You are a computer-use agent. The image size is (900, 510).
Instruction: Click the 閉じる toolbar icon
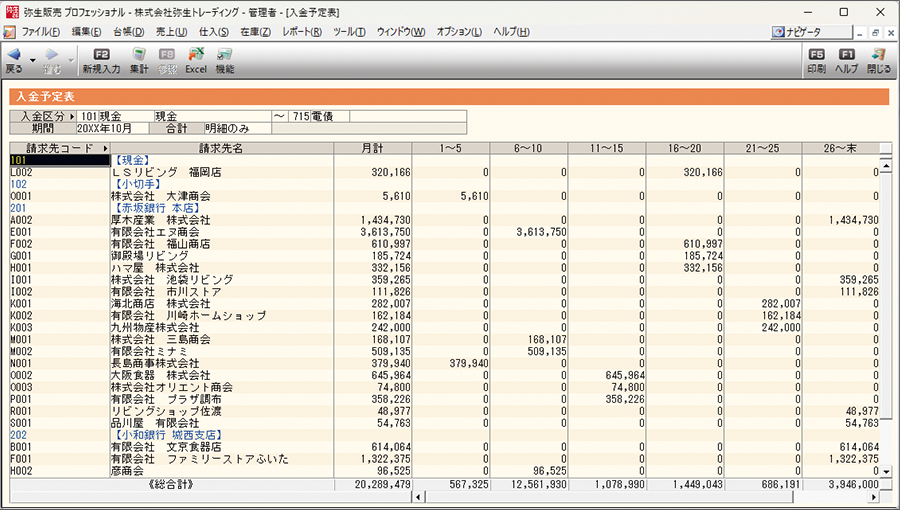(x=878, y=54)
